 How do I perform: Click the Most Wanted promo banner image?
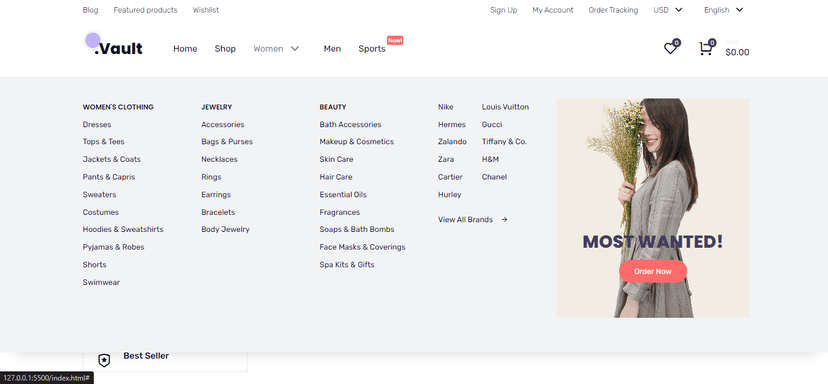[653, 208]
